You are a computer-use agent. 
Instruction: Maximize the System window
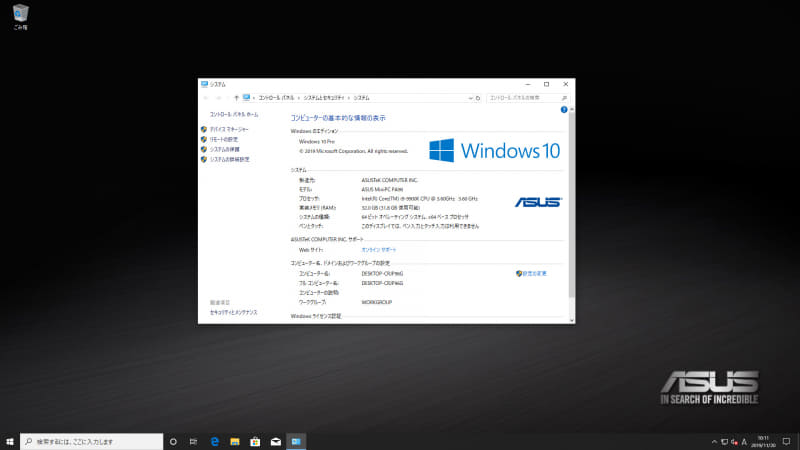point(546,84)
